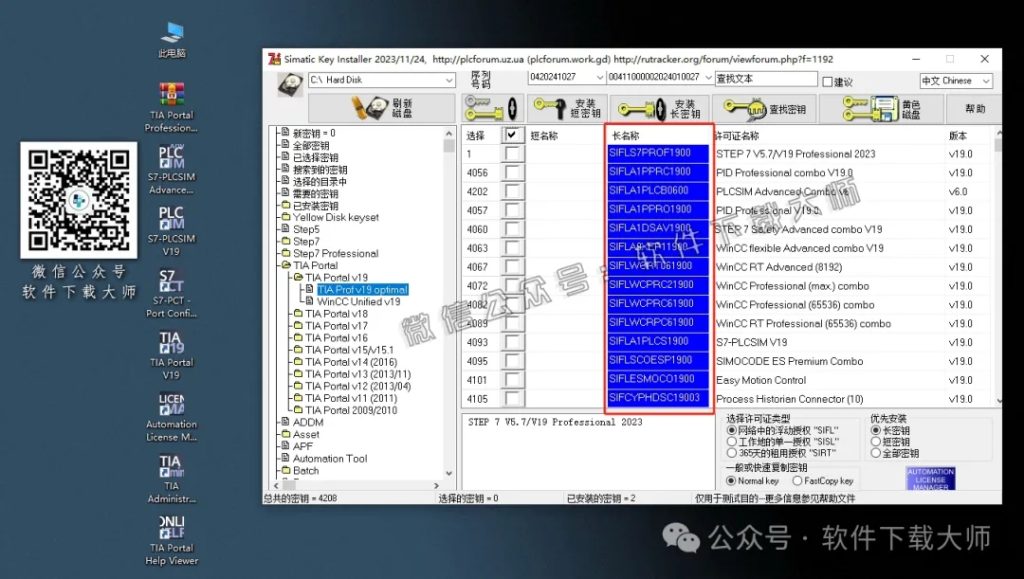Click the Automation License Manager logo
This screenshot has height=579, width=1024.
pyautogui.click(x=929, y=478)
